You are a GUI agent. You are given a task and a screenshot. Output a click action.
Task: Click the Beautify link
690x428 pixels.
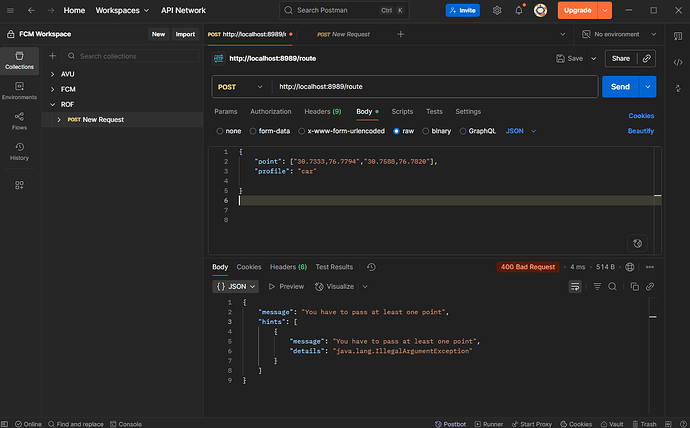point(640,130)
